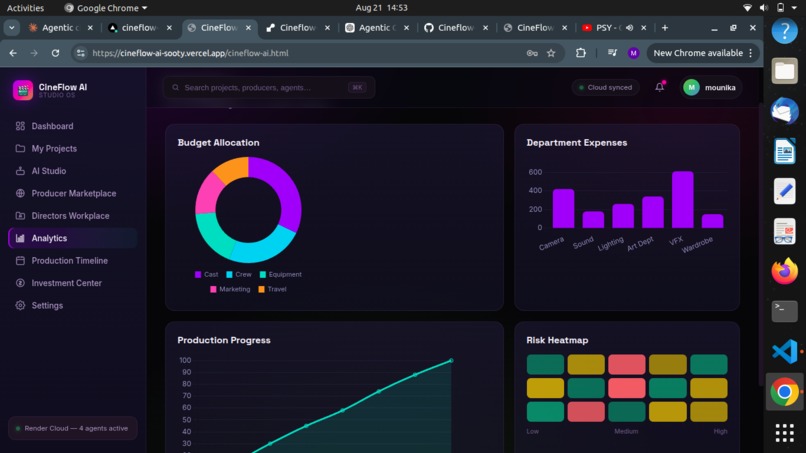The height and width of the screenshot is (453, 806).
Task: Click the Producer Marketplace globe icon
Action: (x=20, y=193)
